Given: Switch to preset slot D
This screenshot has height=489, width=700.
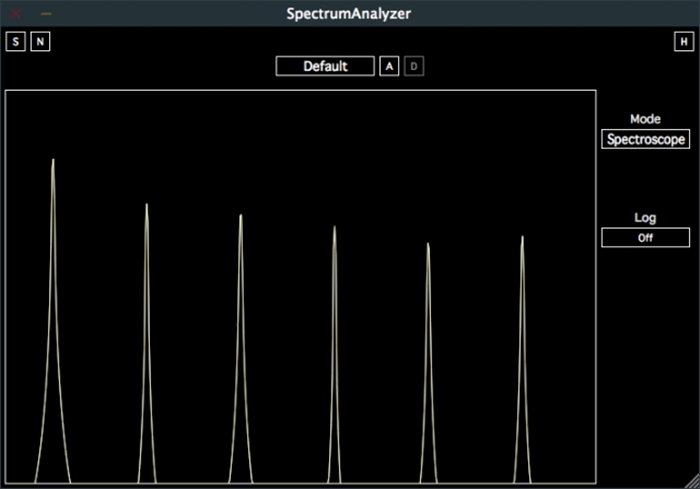Looking at the screenshot, I should [x=414, y=66].
